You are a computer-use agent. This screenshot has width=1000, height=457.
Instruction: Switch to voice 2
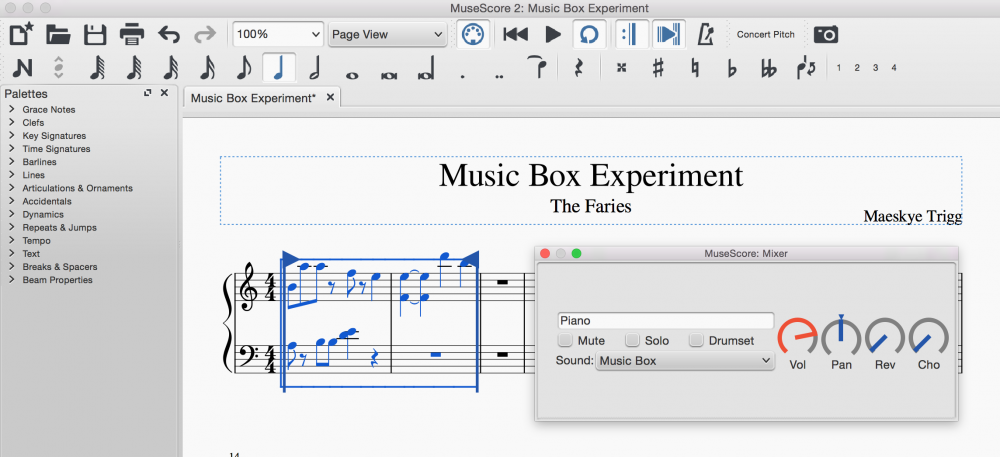pyautogui.click(x=857, y=68)
